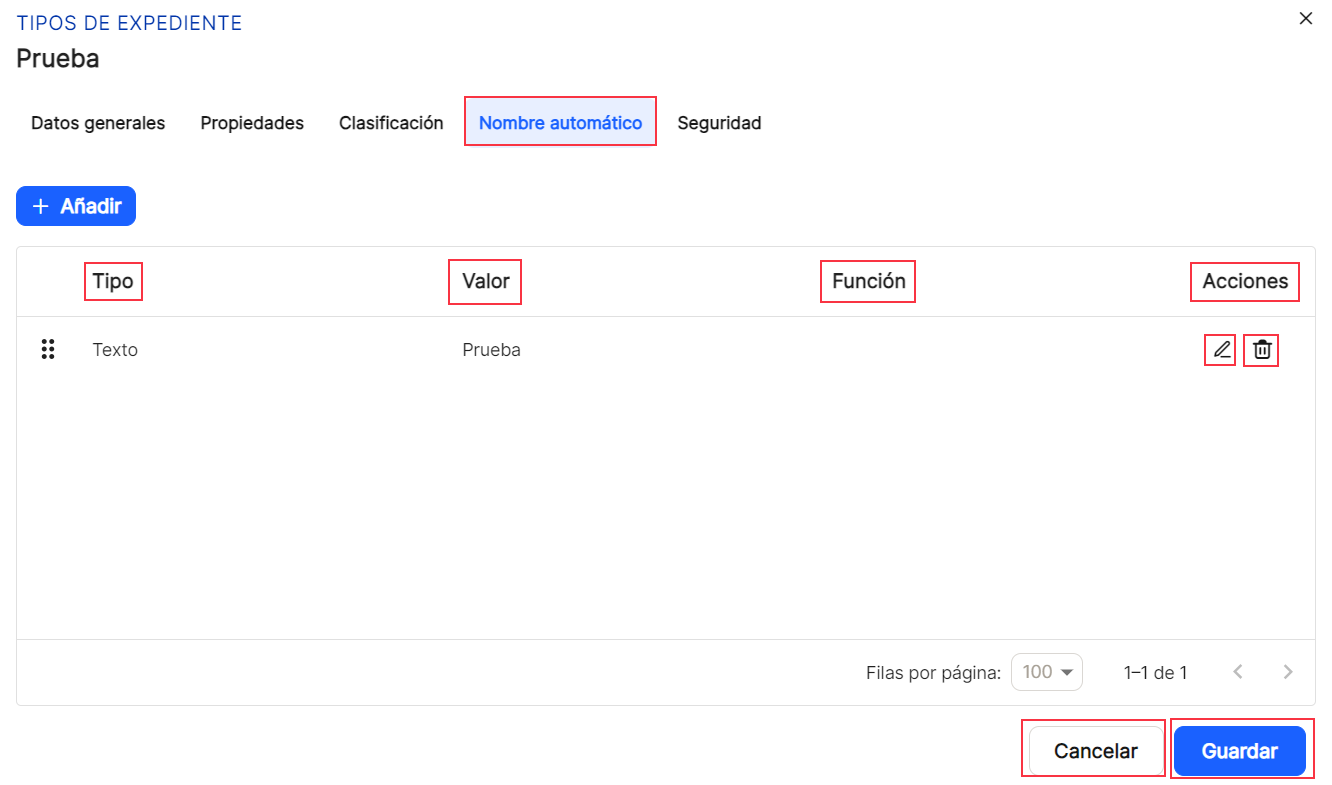
Task: Click the Texto type cell
Action: [x=115, y=350]
